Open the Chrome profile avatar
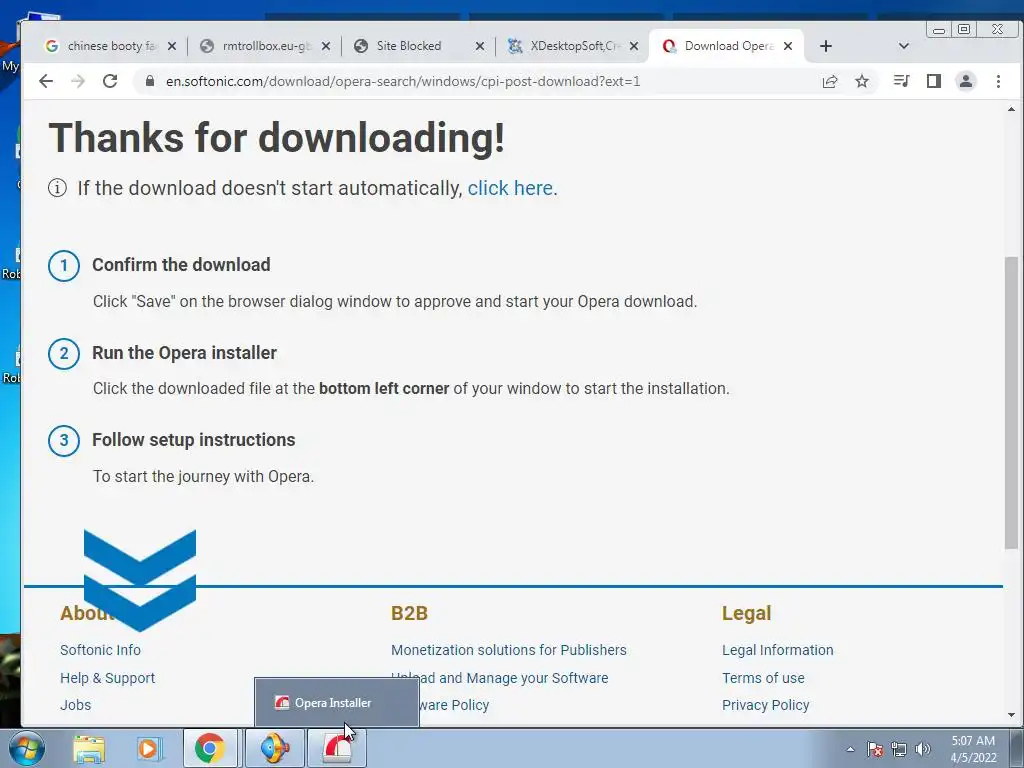This screenshot has width=1024, height=768. pos(966,81)
